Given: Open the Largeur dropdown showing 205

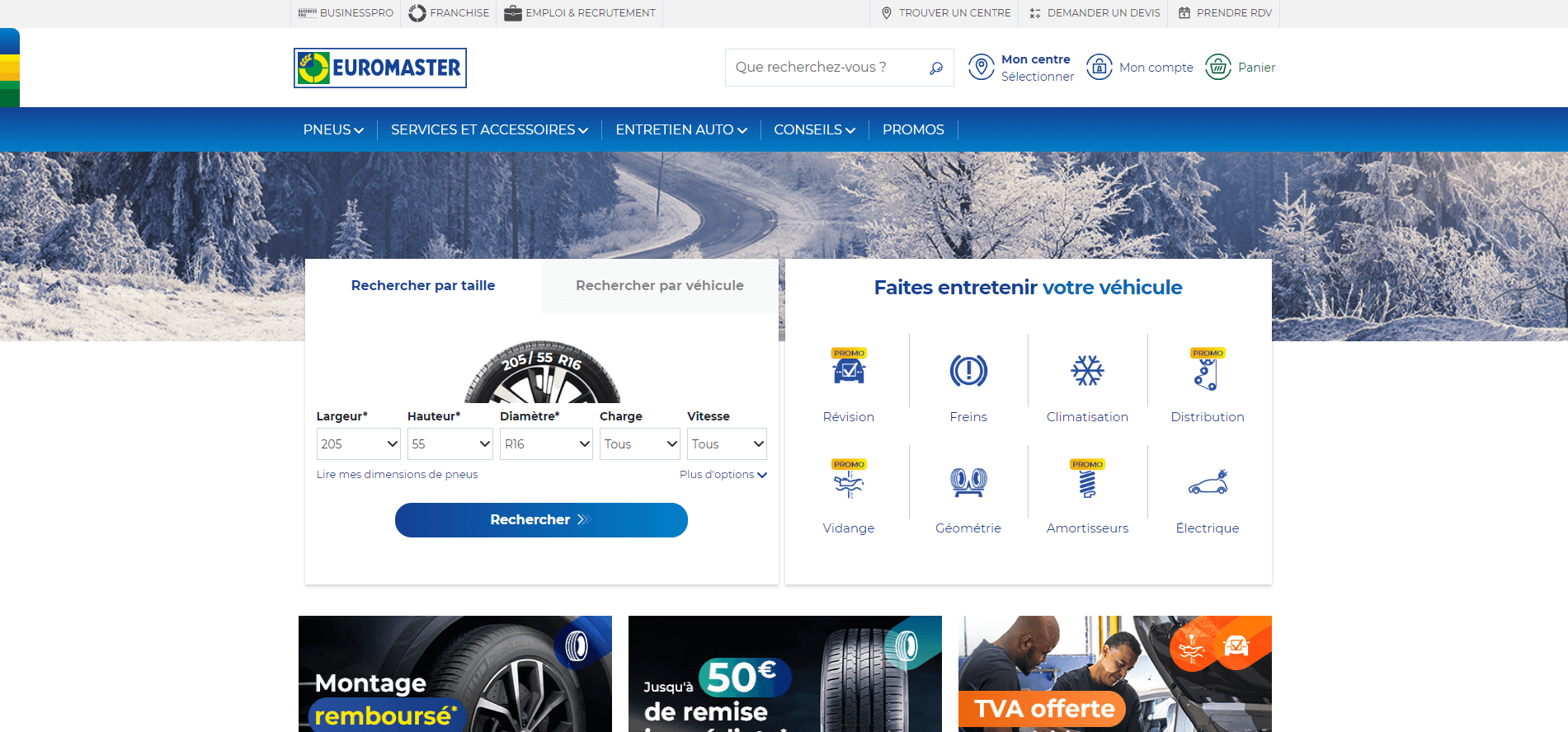Looking at the screenshot, I should [x=359, y=443].
